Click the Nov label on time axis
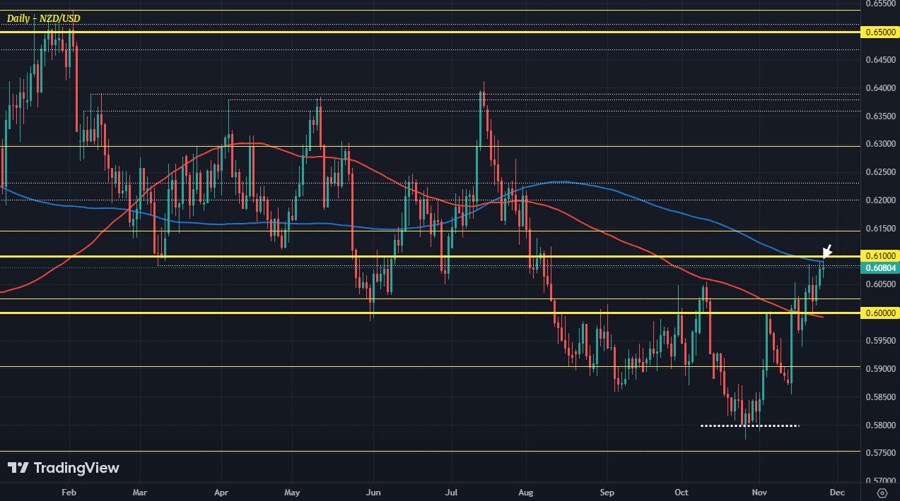 759,492
